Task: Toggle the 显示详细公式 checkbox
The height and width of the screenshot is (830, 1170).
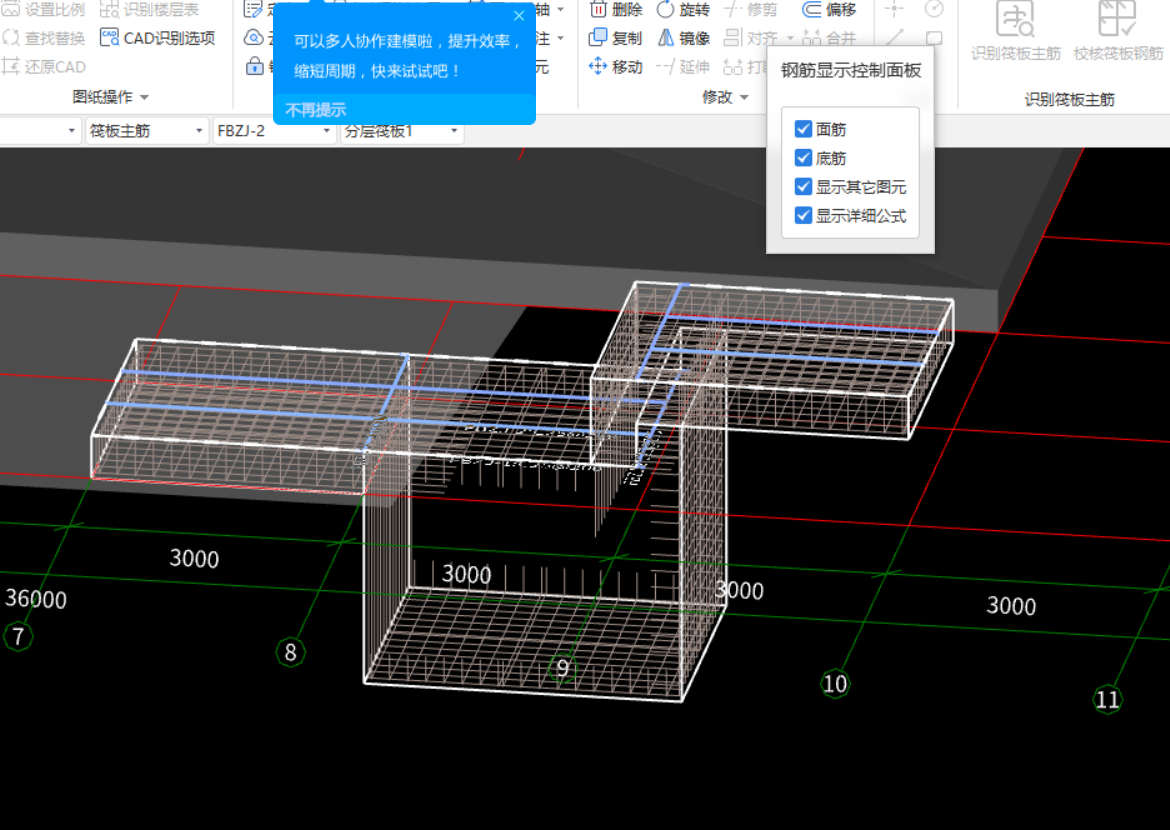Action: (x=804, y=216)
